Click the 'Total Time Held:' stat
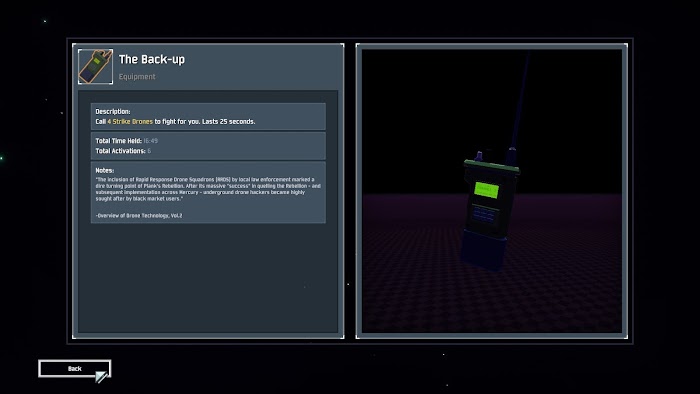Viewport: 700px width, 394px height. click(x=127, y=141)
